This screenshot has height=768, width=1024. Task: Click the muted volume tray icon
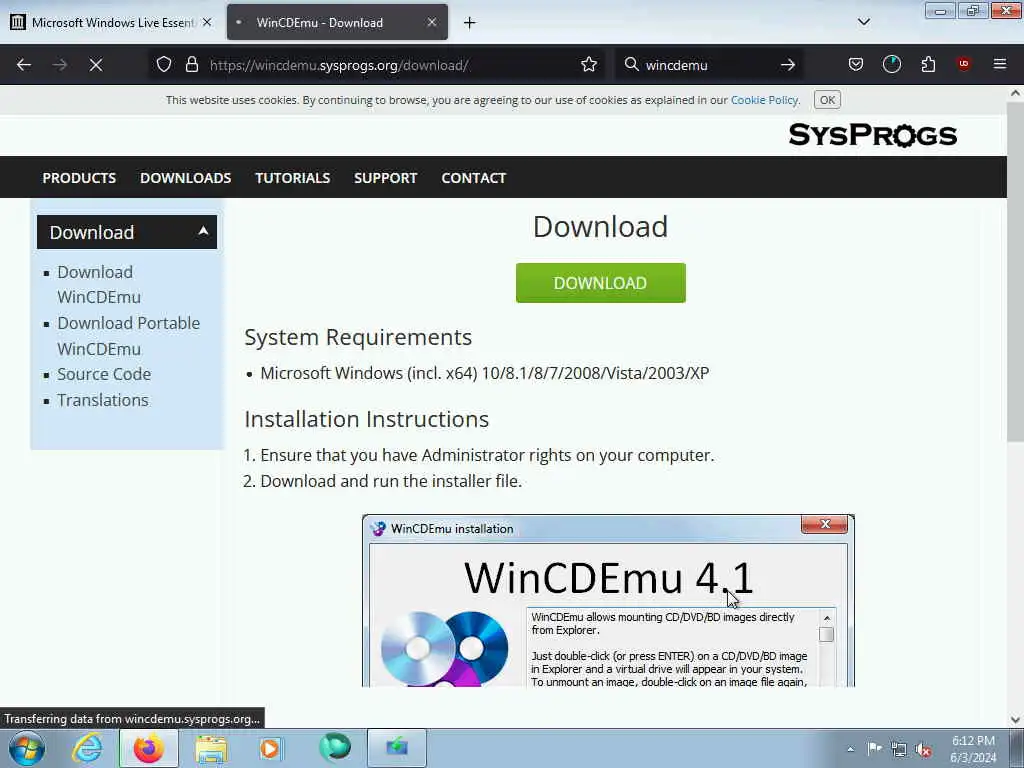pyautogui.click(x=923, y=749)
